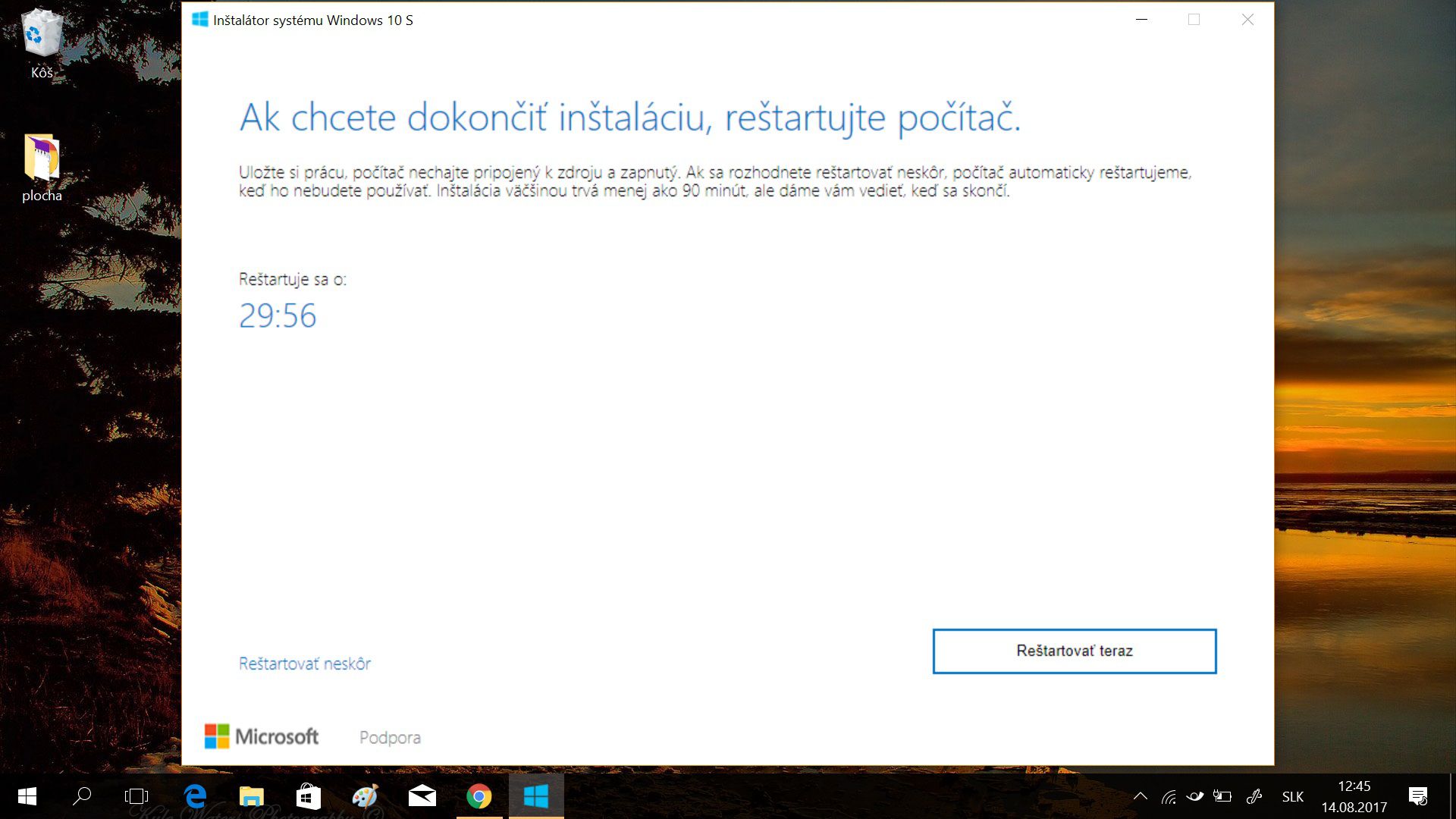This screenshot has width=1456, height=819.
Task: Open Task View on the taskbar
Action: click(x=136, y=796)
